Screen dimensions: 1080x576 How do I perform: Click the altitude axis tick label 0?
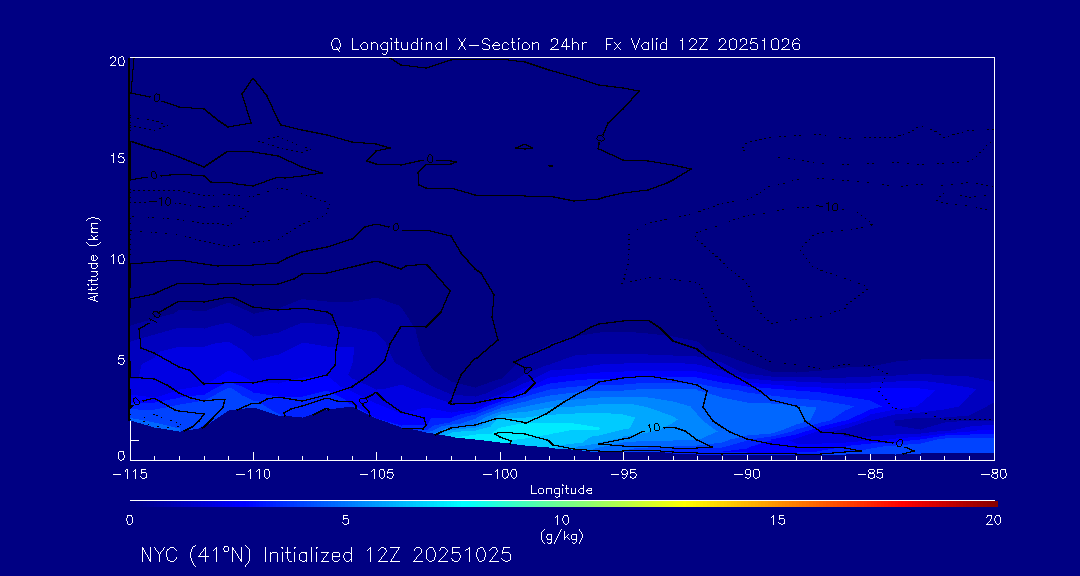121,455
